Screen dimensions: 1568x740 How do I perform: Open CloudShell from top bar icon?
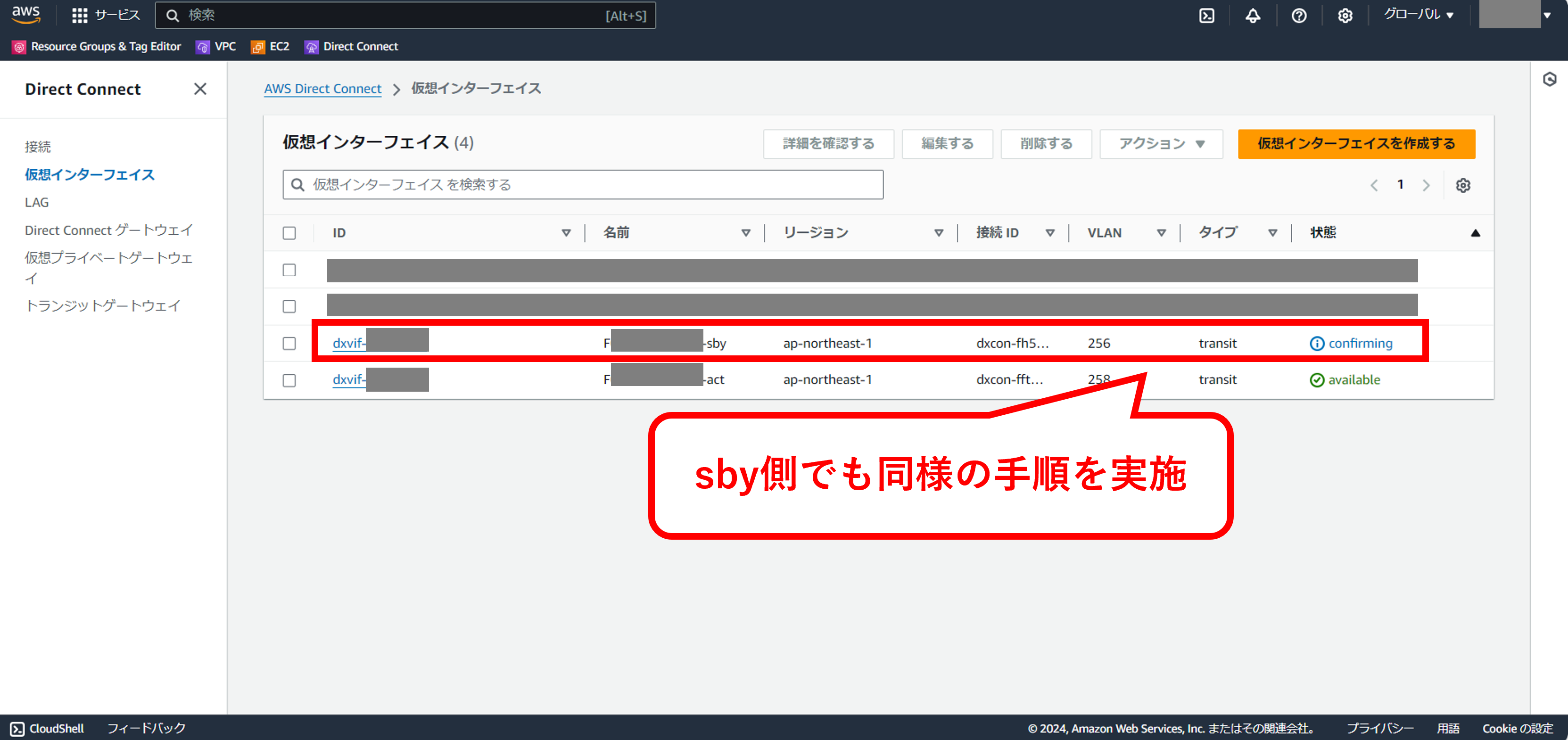click(1206, 16)
